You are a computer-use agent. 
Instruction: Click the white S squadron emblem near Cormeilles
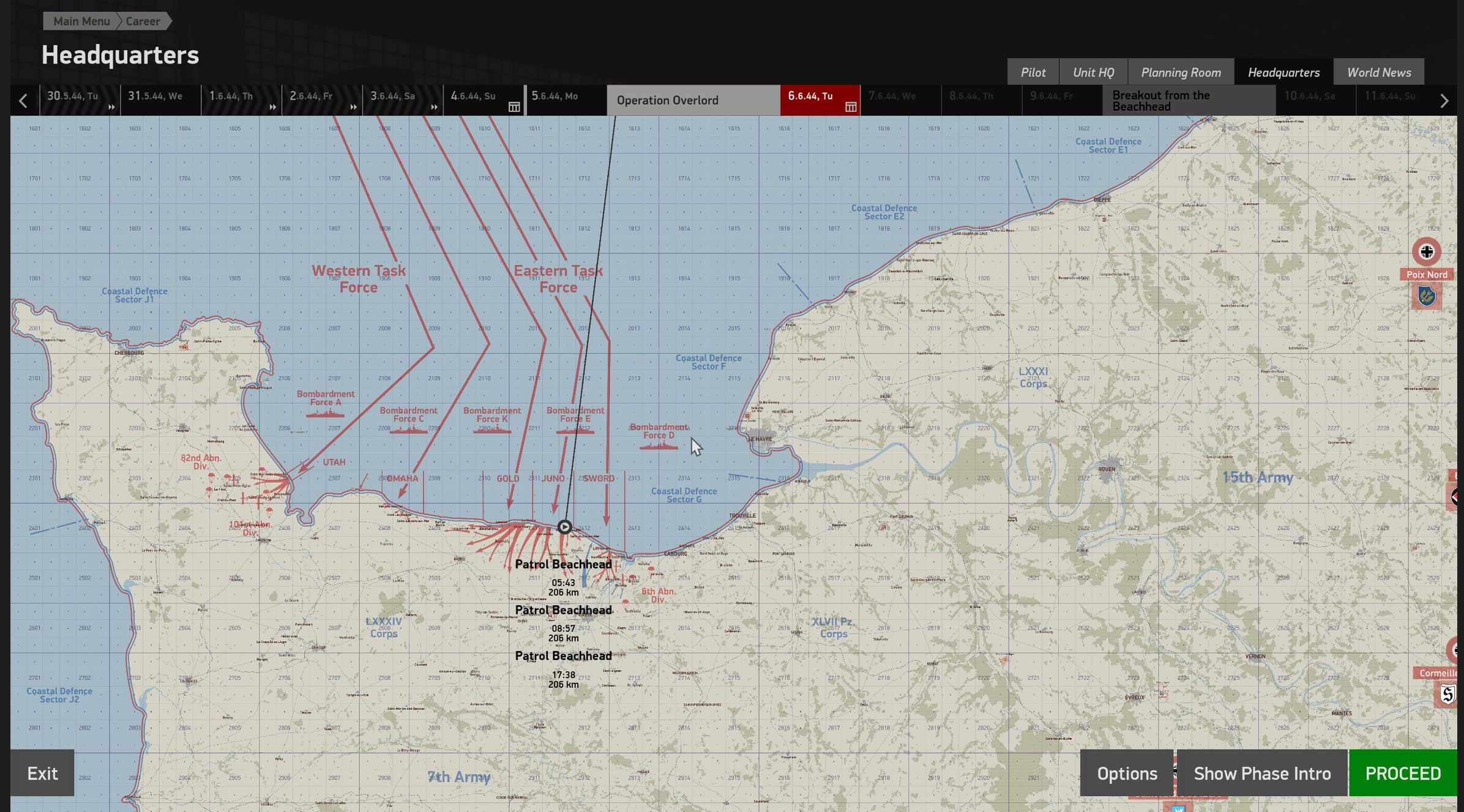(1447, 694)
